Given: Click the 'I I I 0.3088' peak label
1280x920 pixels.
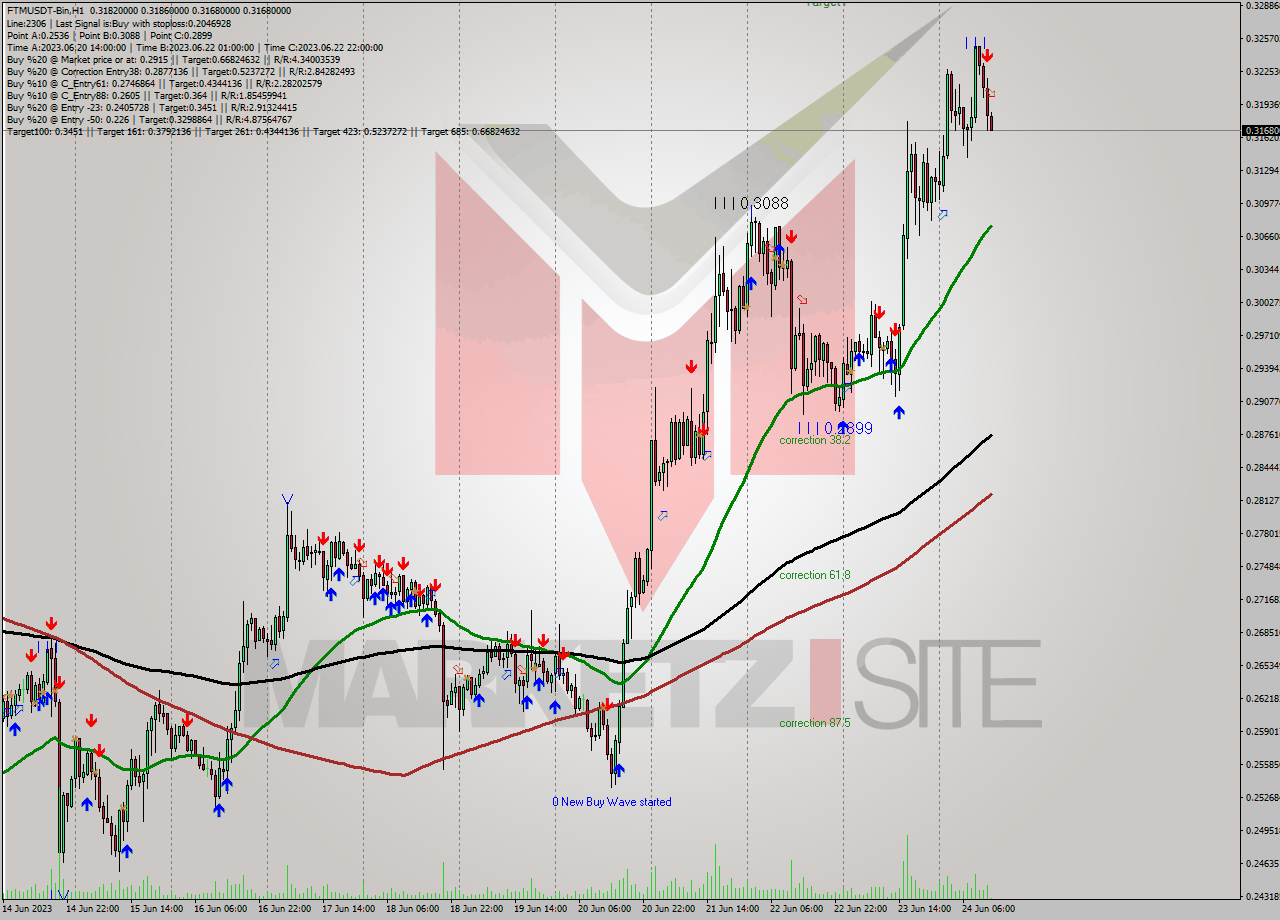Looking at the screenshot, I should pos(751,203).
